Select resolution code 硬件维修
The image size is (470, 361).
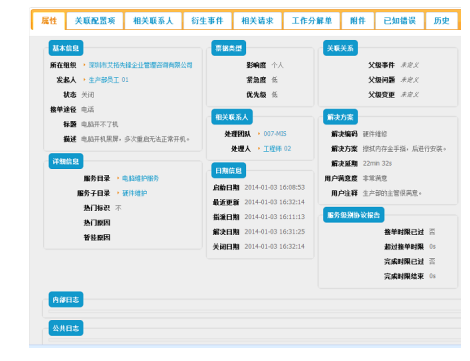click(x=375, y=134)
